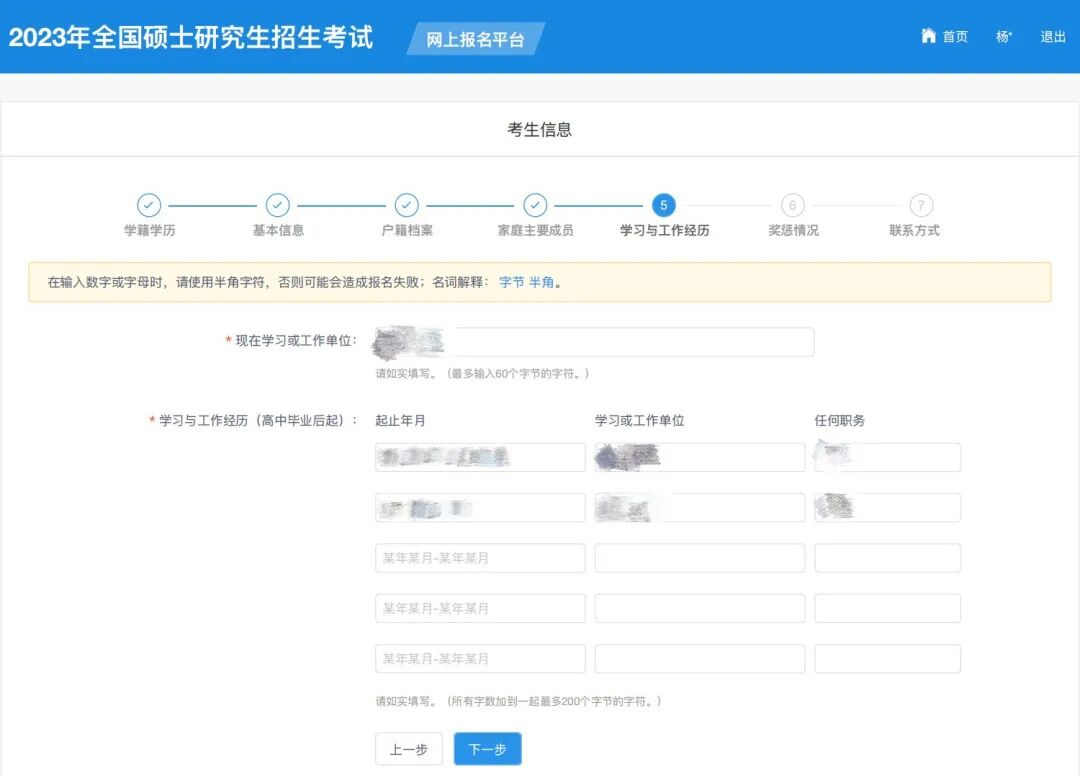
Task: Click the home icon beside 首页
Action: coord(928,35)
